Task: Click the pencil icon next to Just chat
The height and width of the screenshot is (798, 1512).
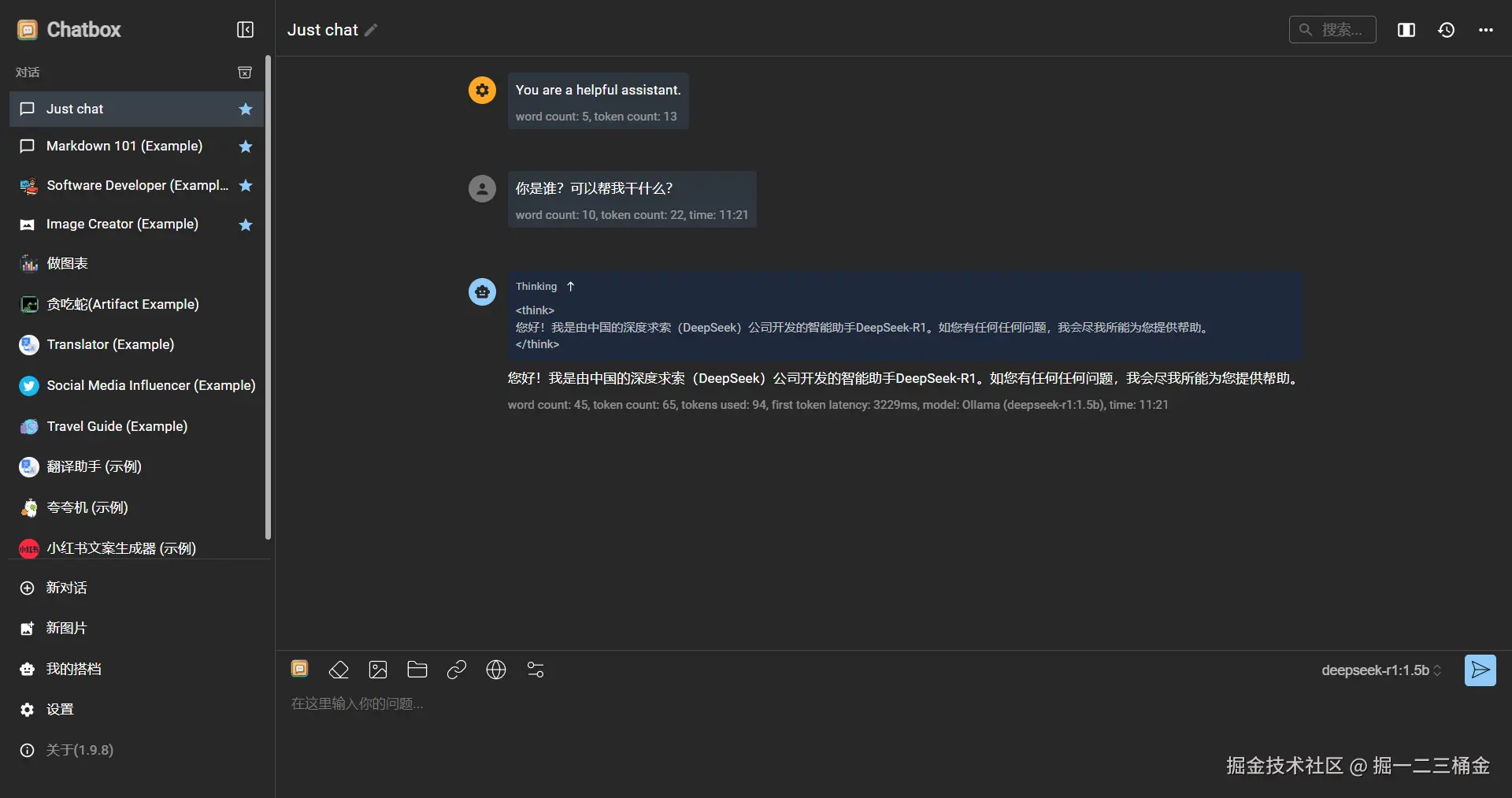Action: (x=371, y=30)
